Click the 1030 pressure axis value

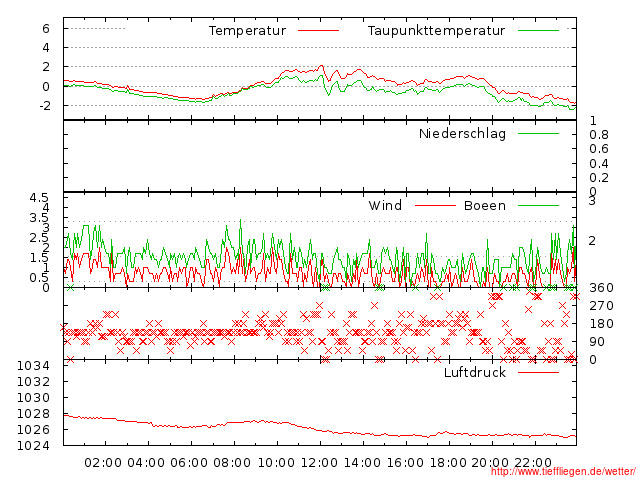[33, 397]
